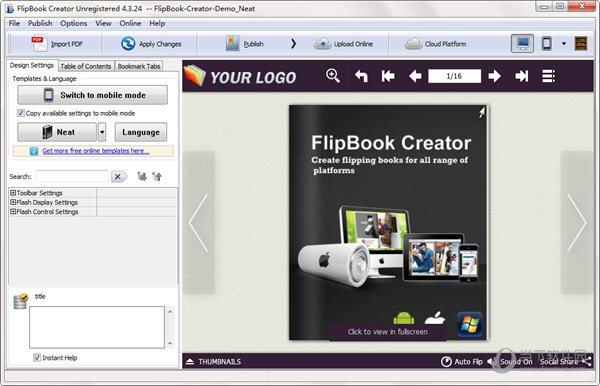Image resolution: width=600 pixels, height=386 pixels.
Task: Flip backward with left side arrow
Action: point(199,222)
